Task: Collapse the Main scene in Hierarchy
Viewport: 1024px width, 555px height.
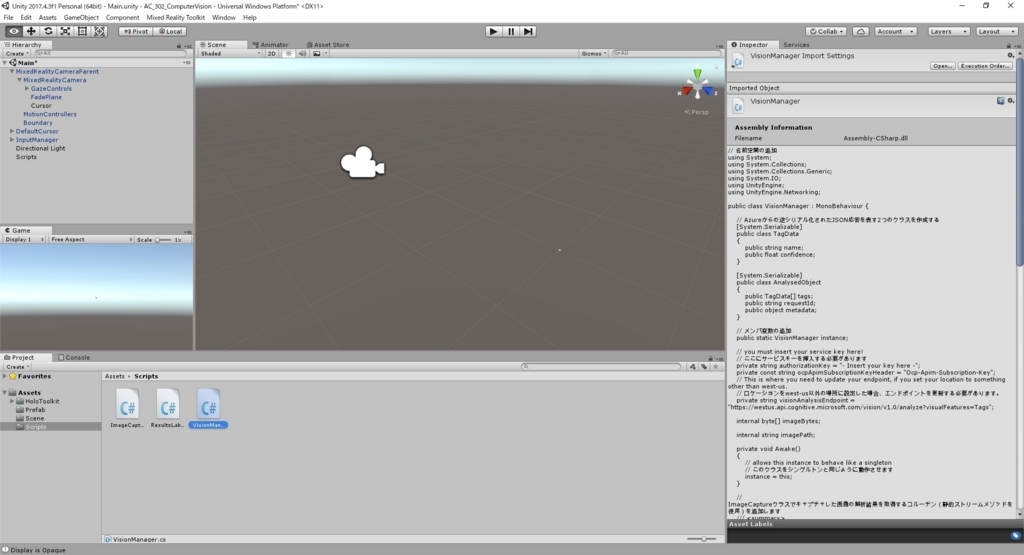Action: pyautogui.click(x=5, y=63)
